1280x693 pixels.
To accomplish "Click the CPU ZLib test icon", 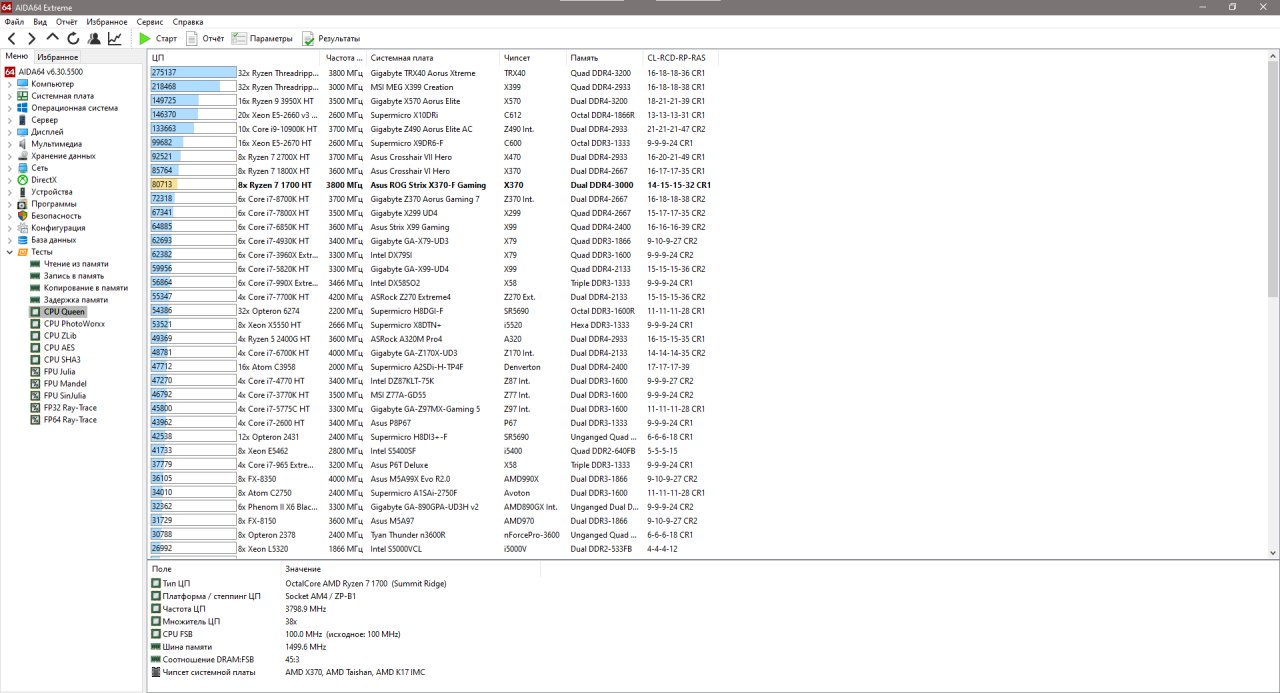I will (35, 336).
